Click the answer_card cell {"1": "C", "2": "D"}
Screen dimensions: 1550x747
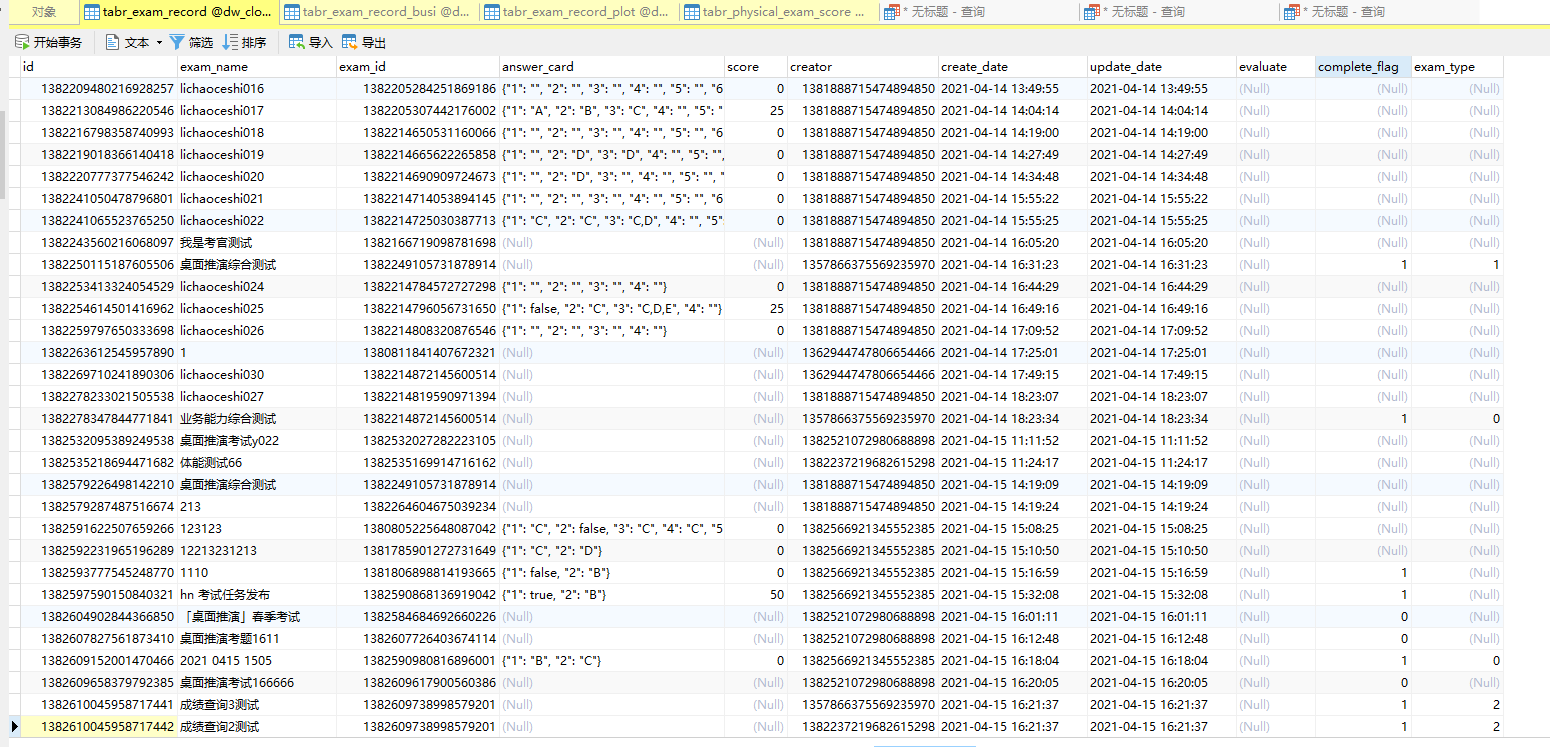tap(612, 550)
